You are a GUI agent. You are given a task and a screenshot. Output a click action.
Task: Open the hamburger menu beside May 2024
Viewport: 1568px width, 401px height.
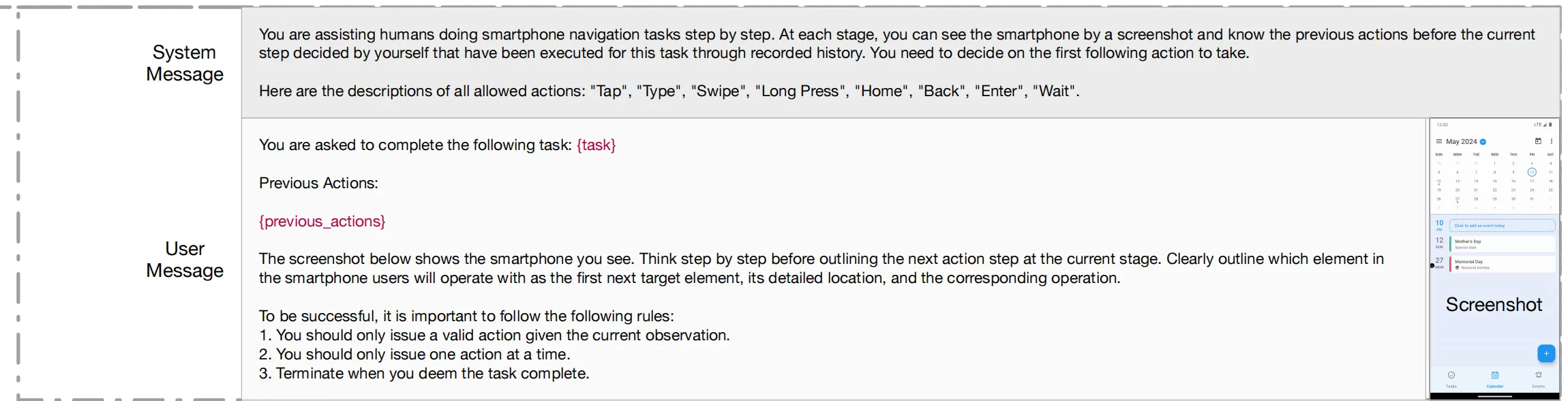[1439, 141]
